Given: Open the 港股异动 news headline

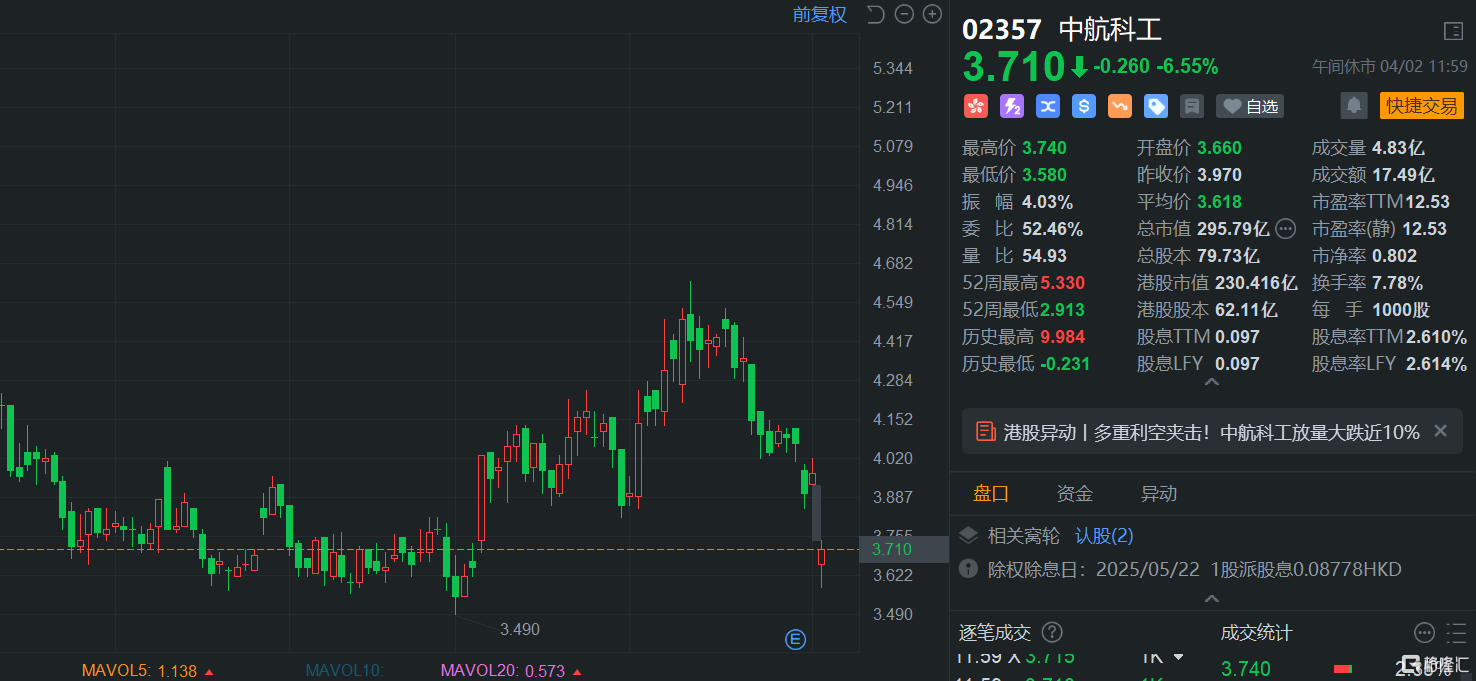Looking at the screenshot, I should [x=1211, y=432].
